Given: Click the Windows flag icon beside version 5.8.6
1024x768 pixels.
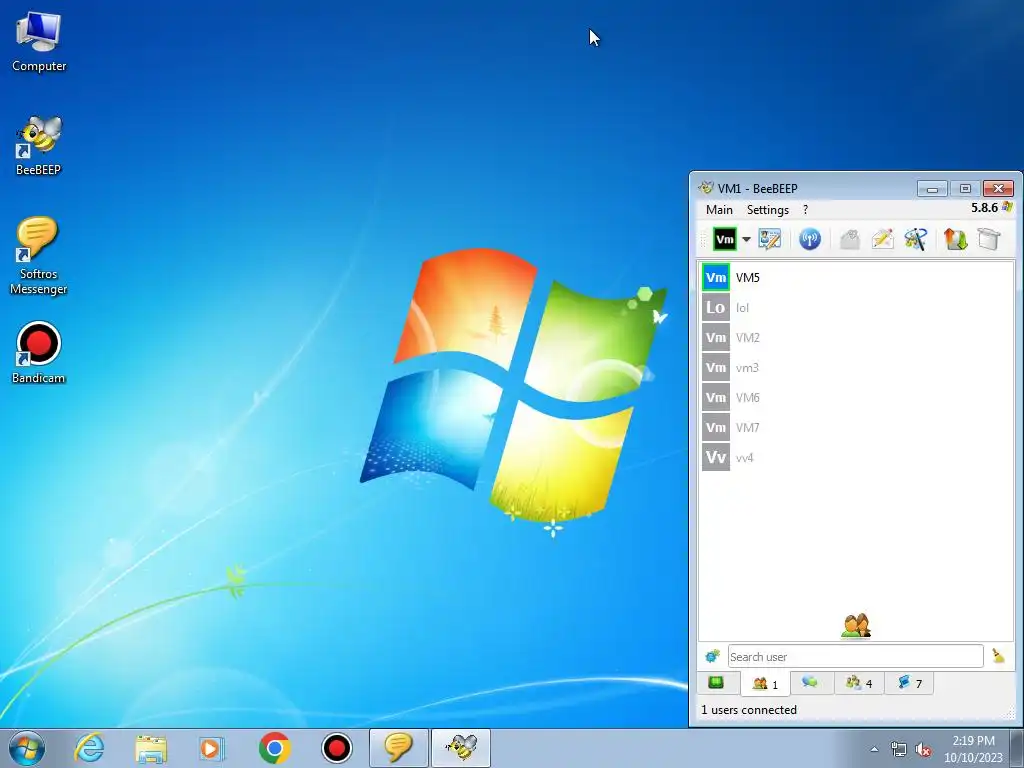Looking at the screenshot, I should 1007,207.
